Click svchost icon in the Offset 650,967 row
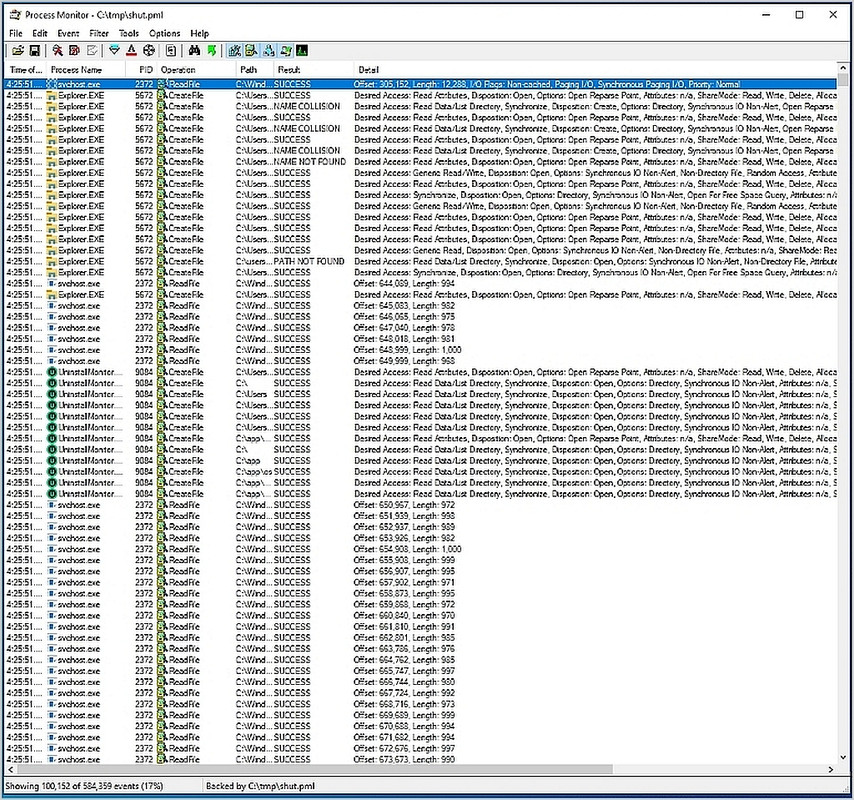This screenshot has width=854, height=800. pyautogui.click(x=52, y=505)
